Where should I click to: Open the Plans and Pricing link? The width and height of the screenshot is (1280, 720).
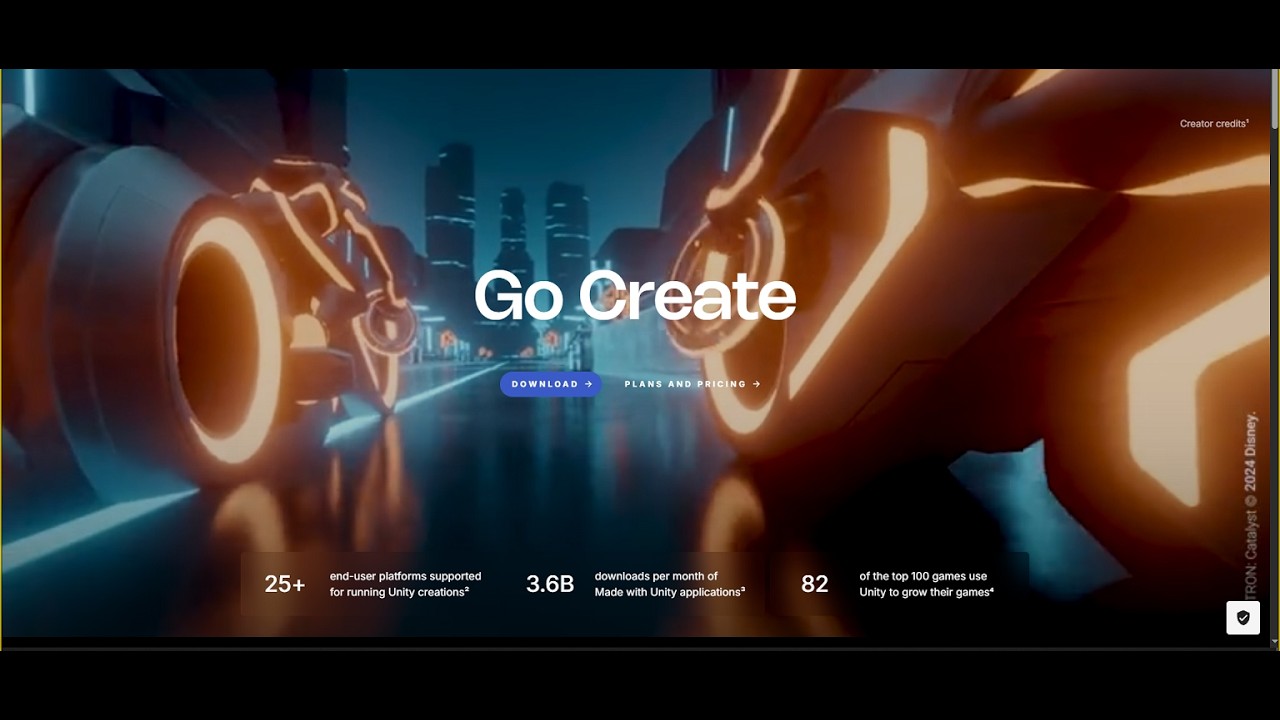click(692, 384)
